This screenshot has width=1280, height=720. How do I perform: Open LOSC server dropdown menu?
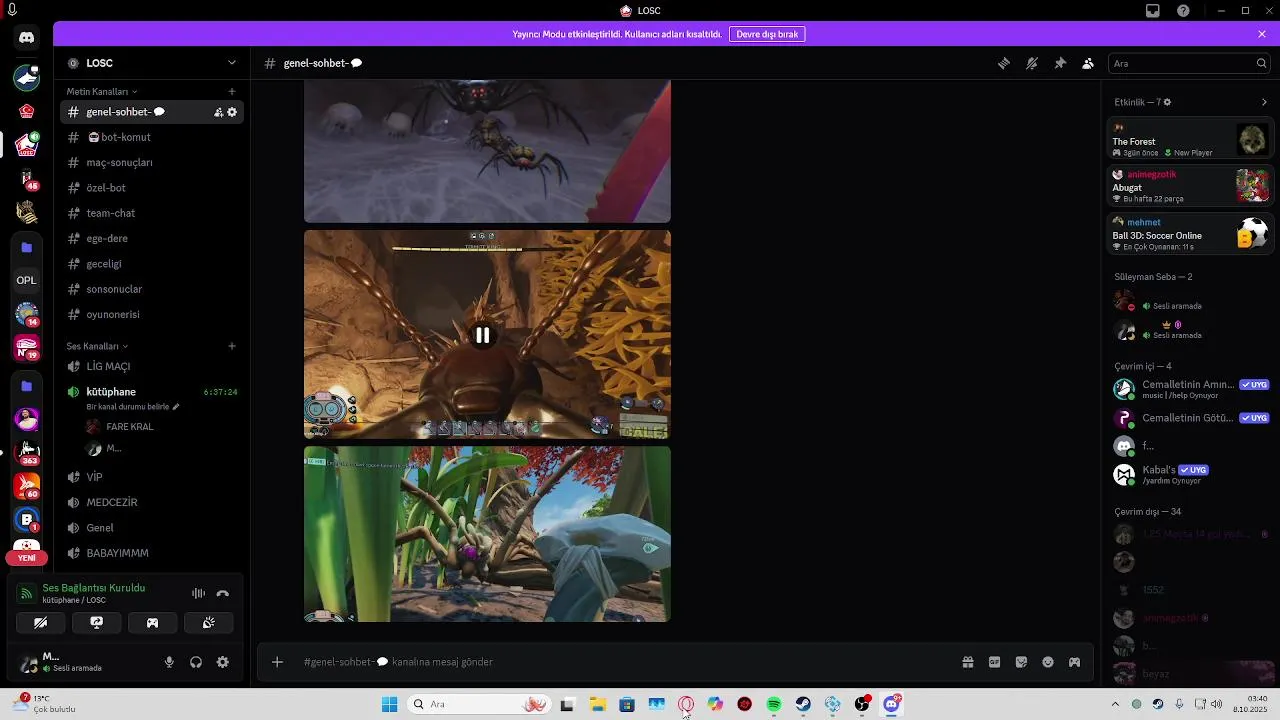click(x=232, y=63)
